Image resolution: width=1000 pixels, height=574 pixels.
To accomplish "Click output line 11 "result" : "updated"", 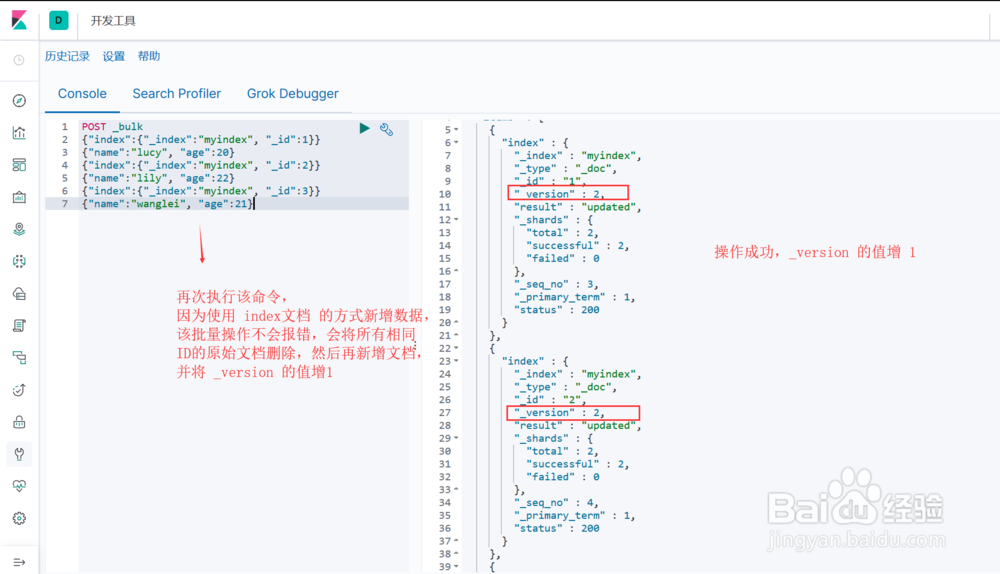I will (577, 207).
